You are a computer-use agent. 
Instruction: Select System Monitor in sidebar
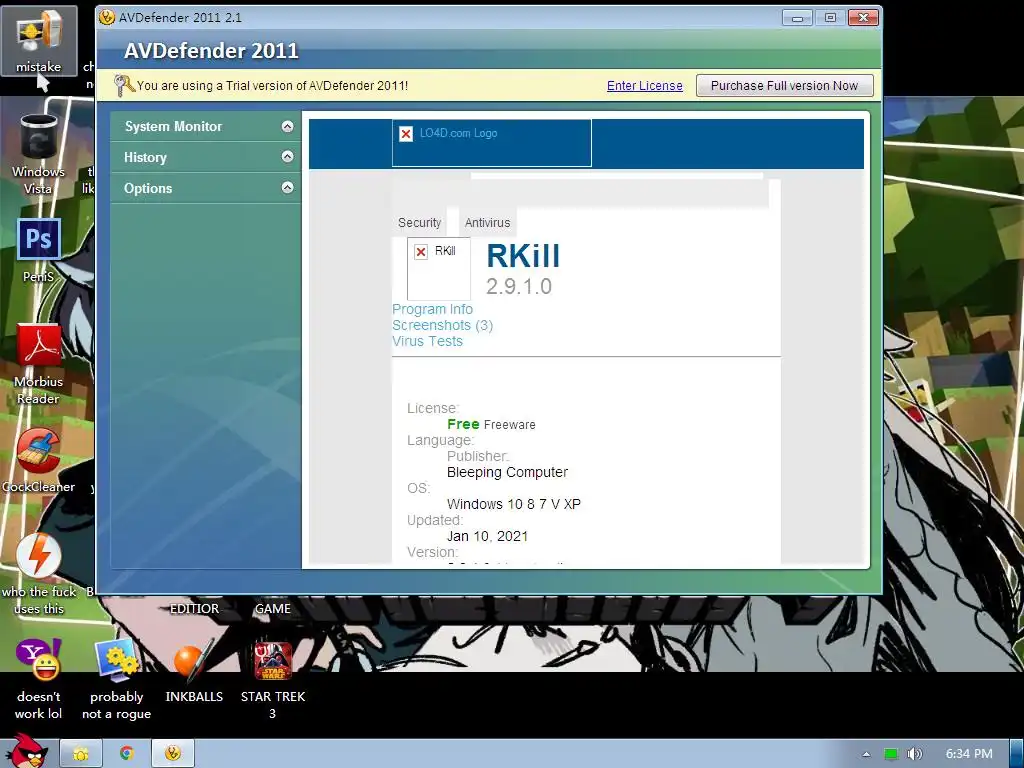173,126
